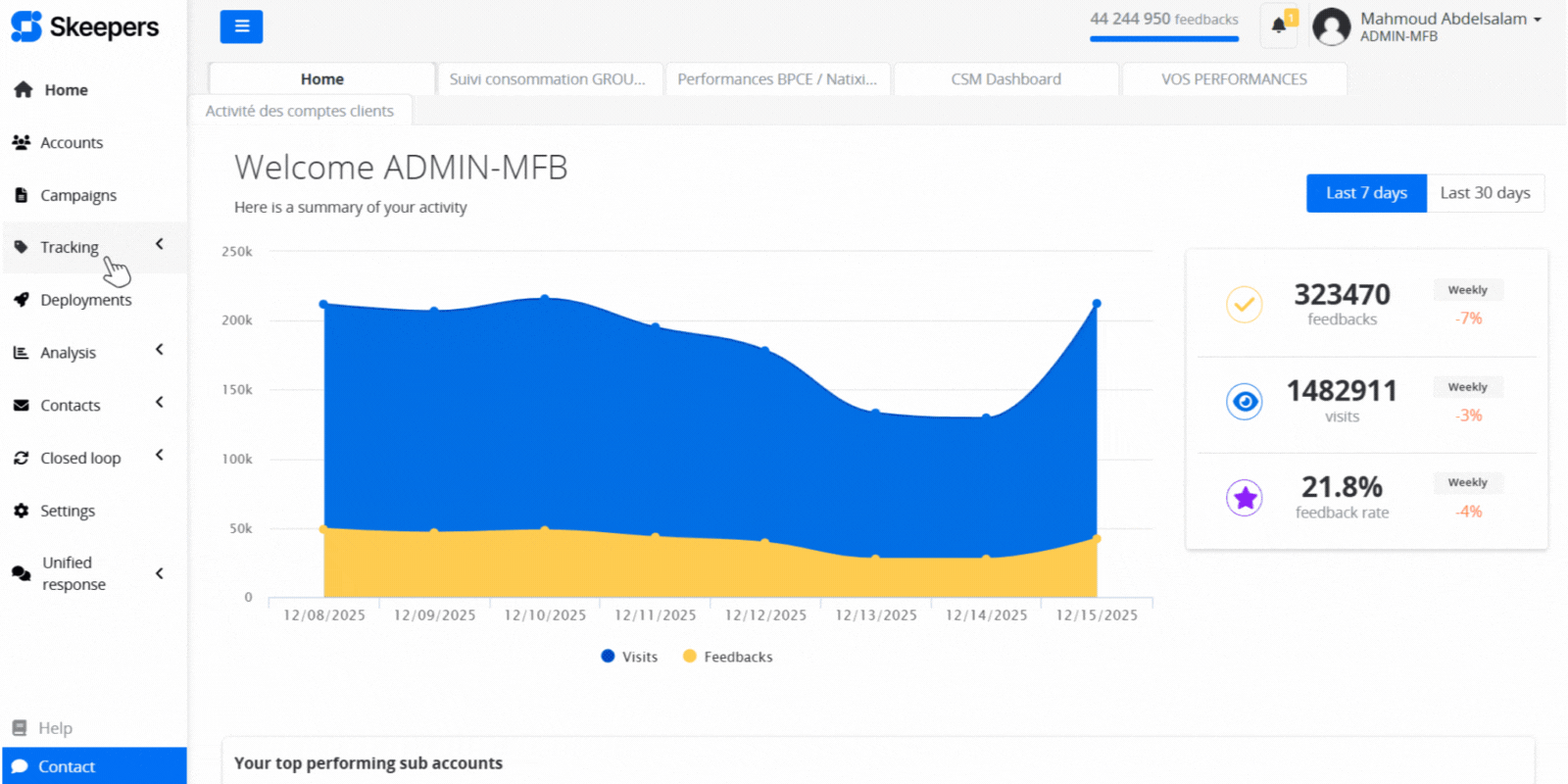Click the Deployments rocket icon
The height and width of the screenshot is (784, 1568).
(x=21, y=300)
